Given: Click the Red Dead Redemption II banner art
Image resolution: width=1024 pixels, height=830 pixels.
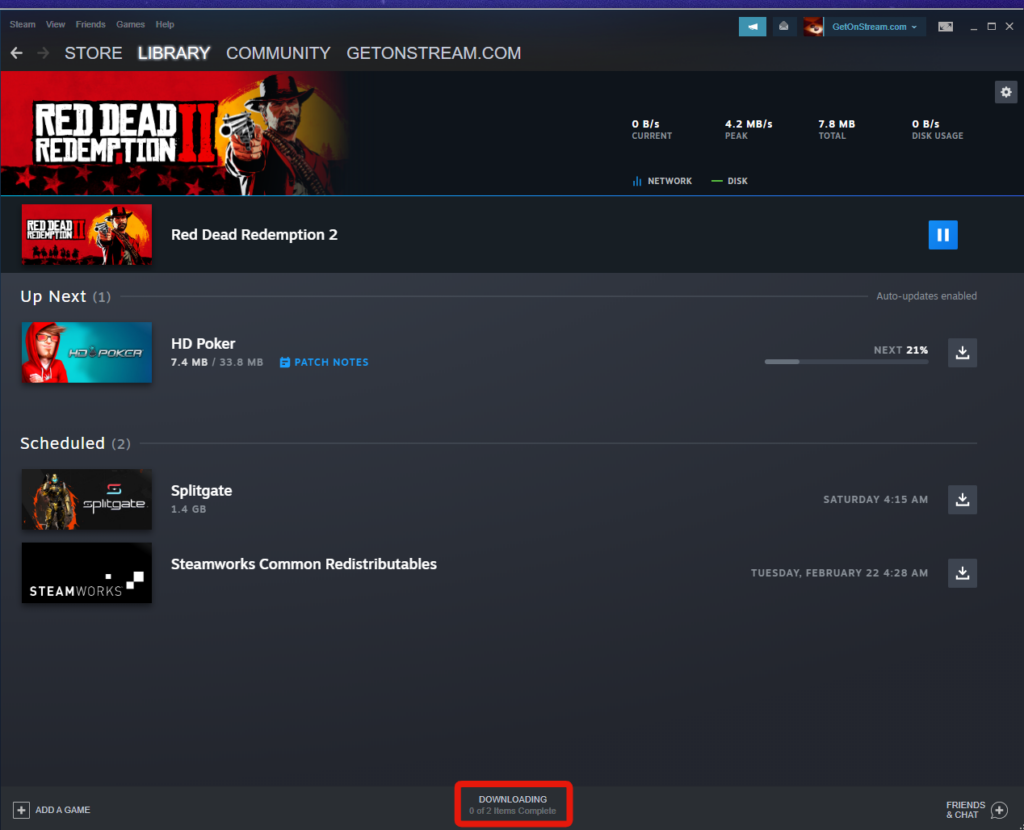Looking at the screenshot, I should click(x=175, y=133).
